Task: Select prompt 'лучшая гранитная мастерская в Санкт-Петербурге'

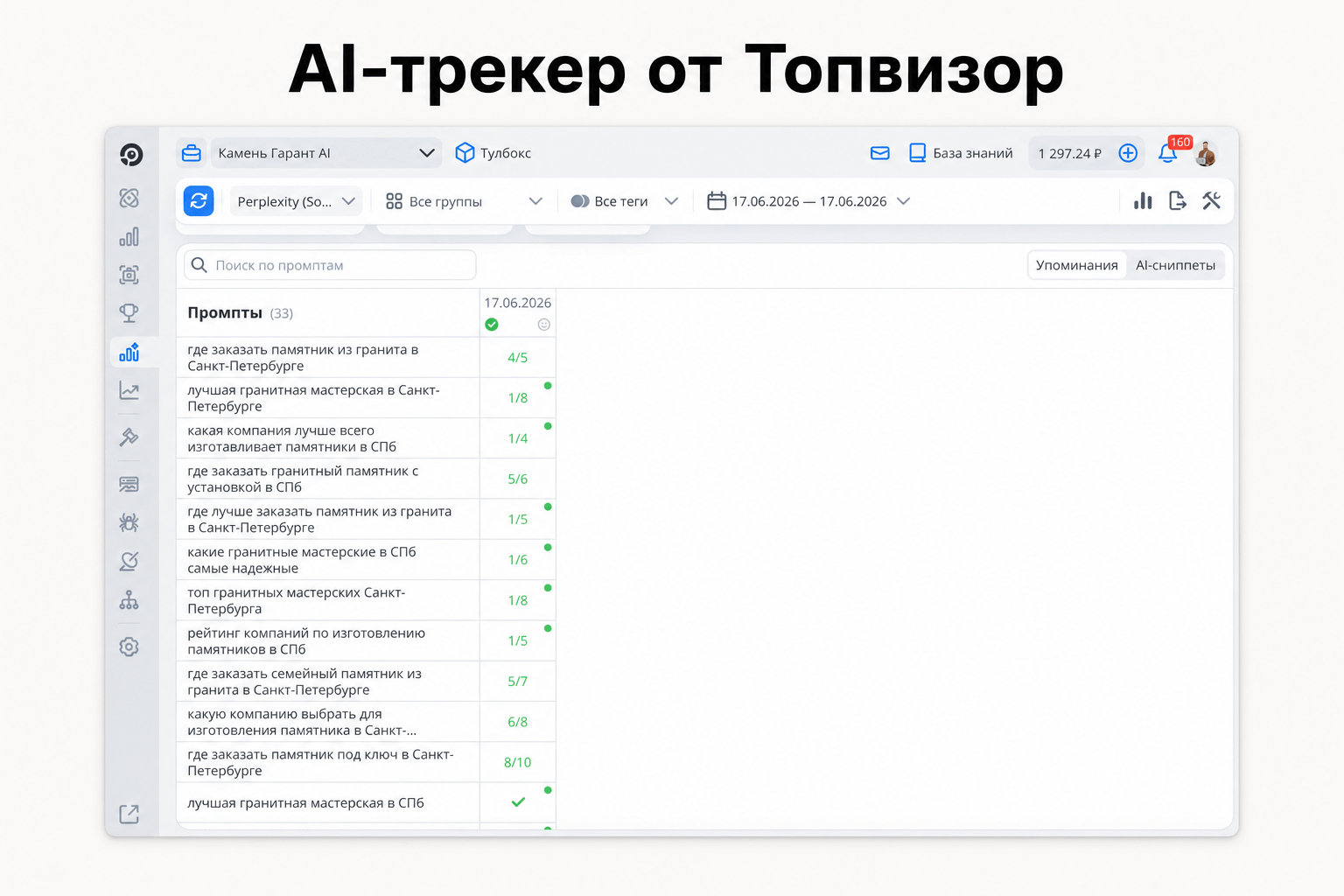Action: point(328,398)
